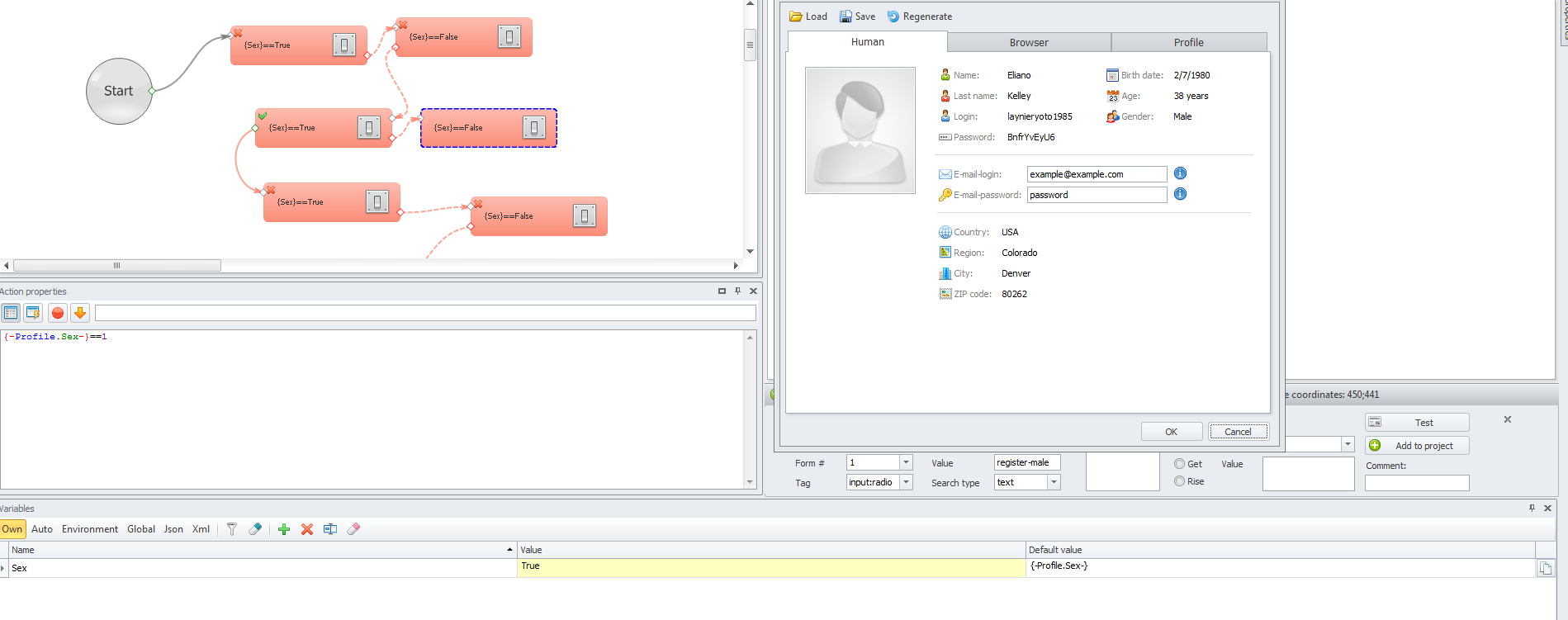This screenshot has height=620, width=1568.
Task: Click the E-mail-password input field
Action: coord(1097,195)
